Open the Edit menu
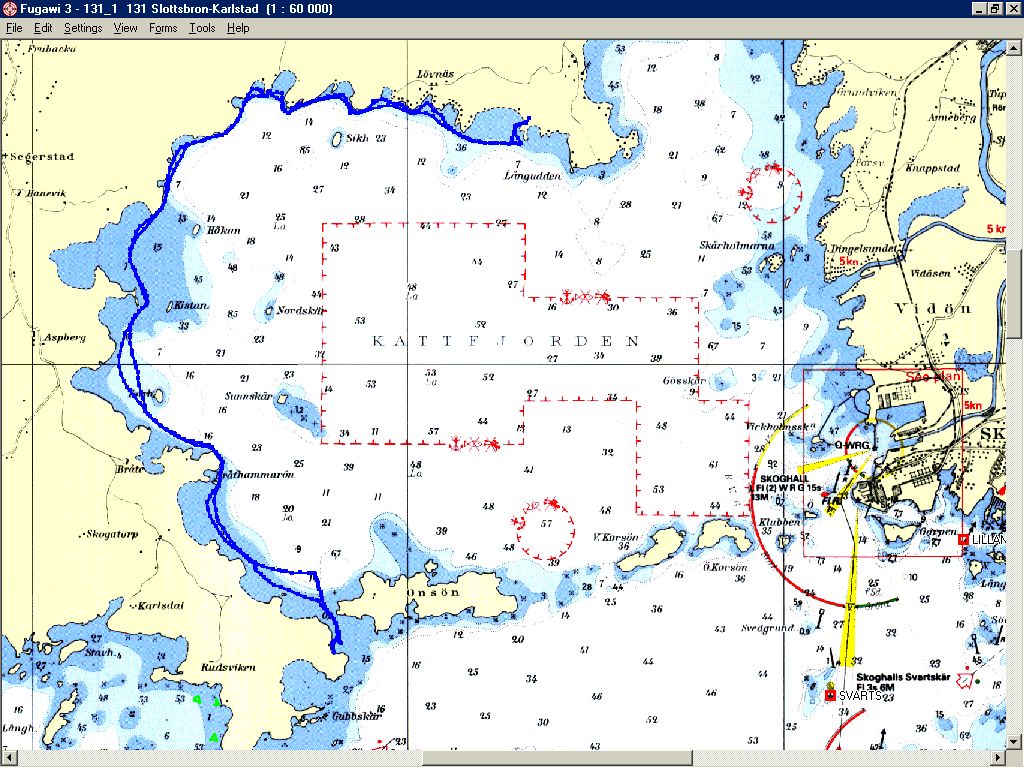 pyautogui.click(x=43, y=28)
